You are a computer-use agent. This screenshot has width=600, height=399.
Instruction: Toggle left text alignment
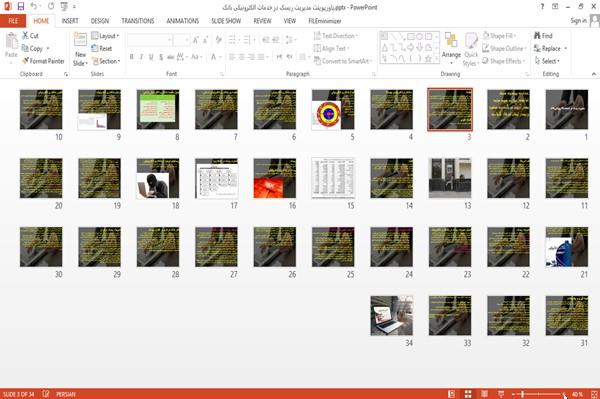[232, 57]
